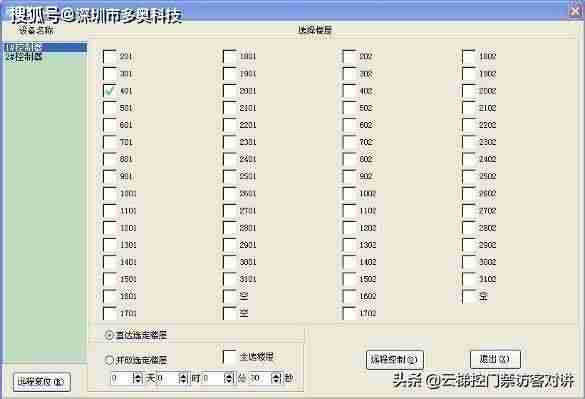Select floor 1501
This screenshot has height=399, width=585.
pos(110,279)
